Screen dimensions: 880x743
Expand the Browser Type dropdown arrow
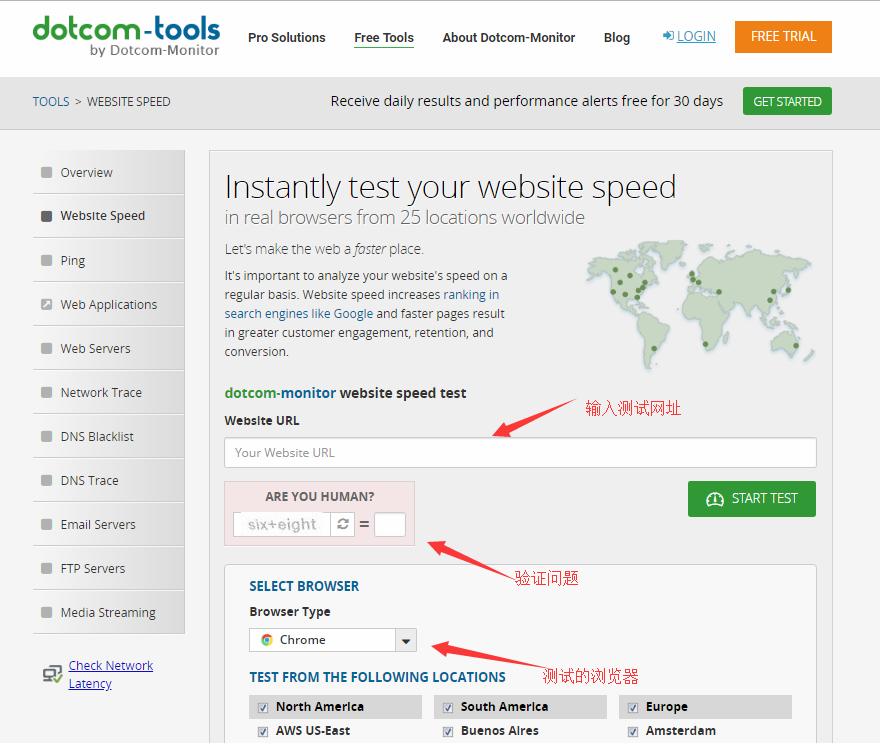[405, 640]
